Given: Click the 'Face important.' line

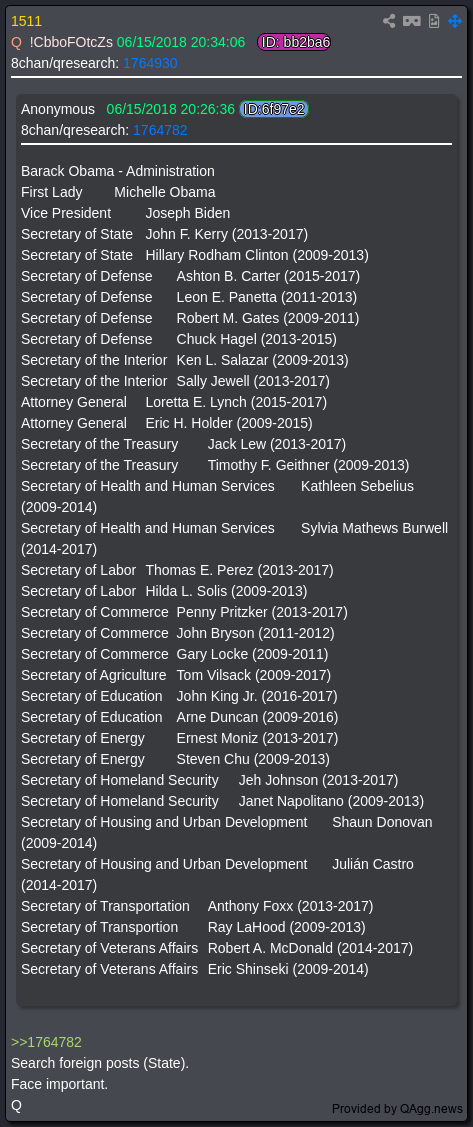Looking at the screenshot, I should (x=60, y=1084).
